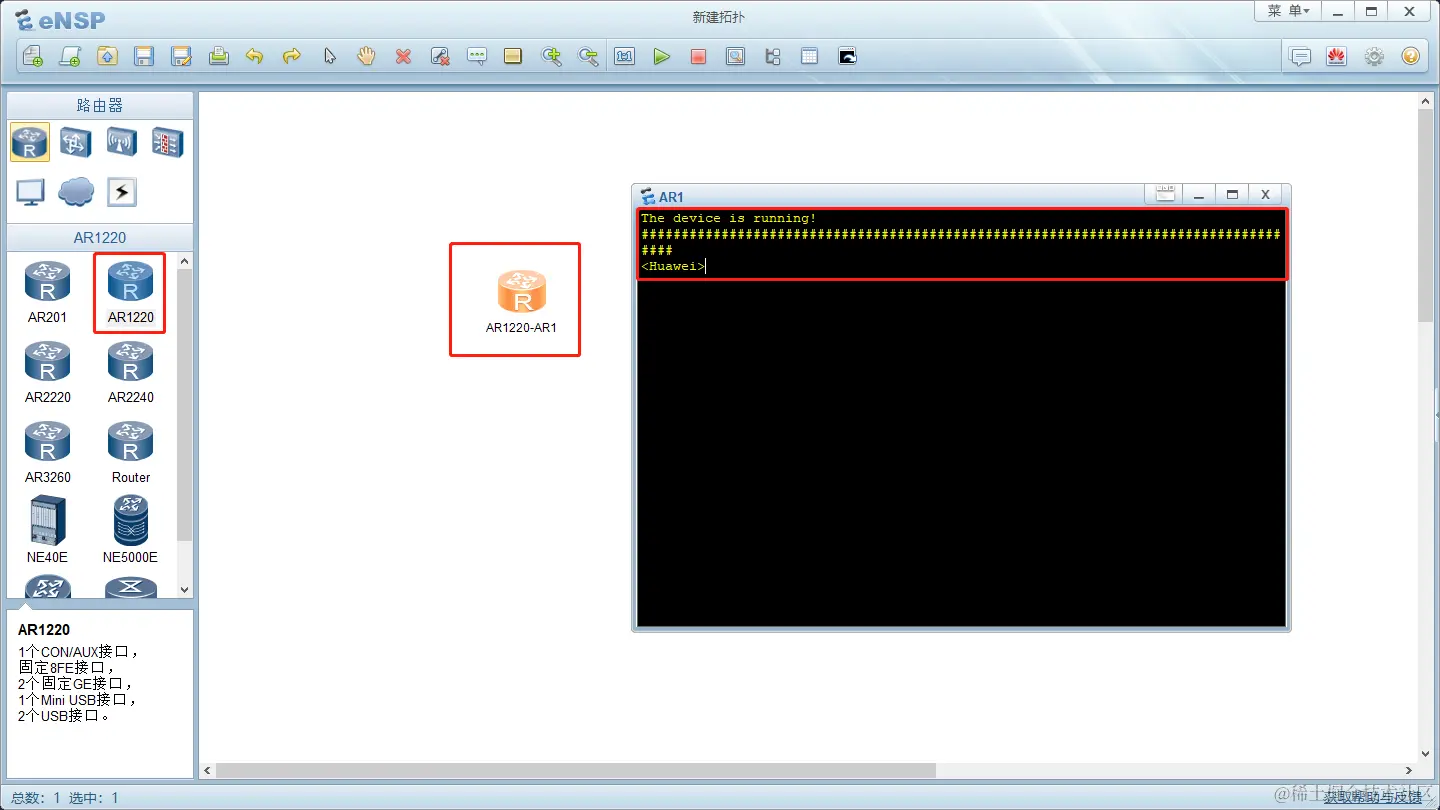1440x810 pixels.
Task: Click the AR1 window settings icon
Action: click(1164, 195)
